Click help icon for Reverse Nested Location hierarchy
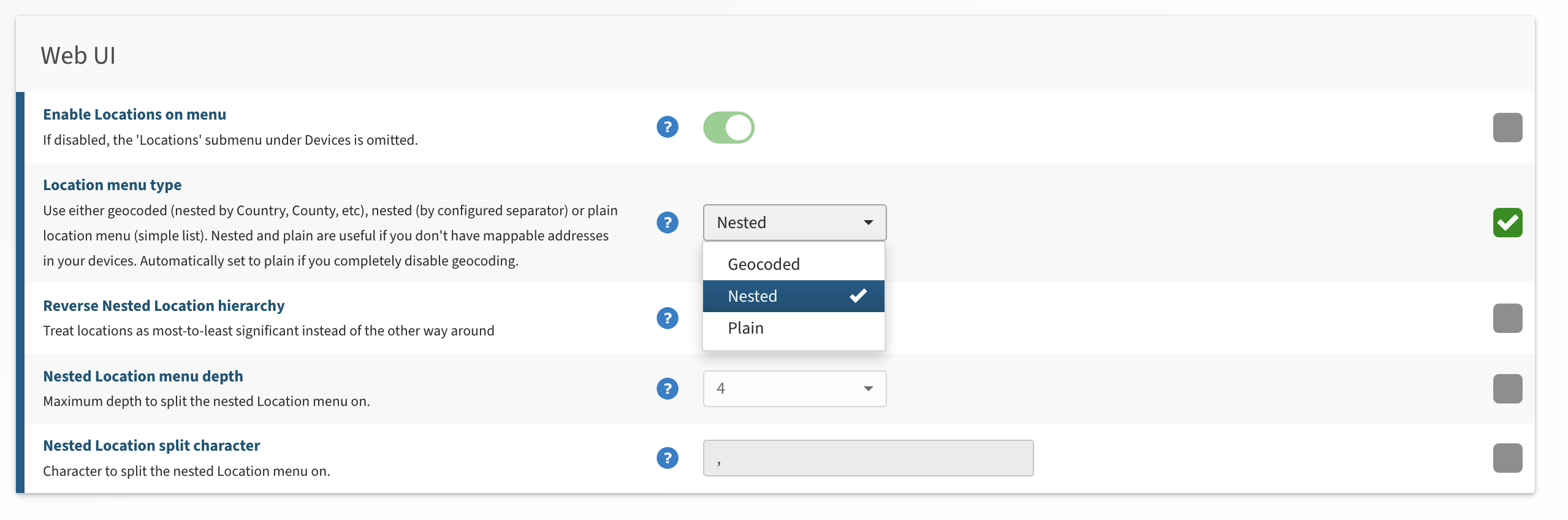 point(667,318)
